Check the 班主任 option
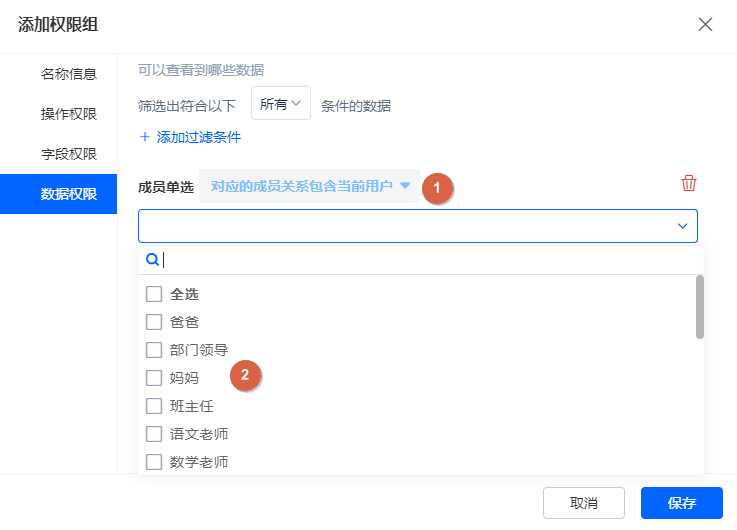737x530 pixels. tap(154, 406)
